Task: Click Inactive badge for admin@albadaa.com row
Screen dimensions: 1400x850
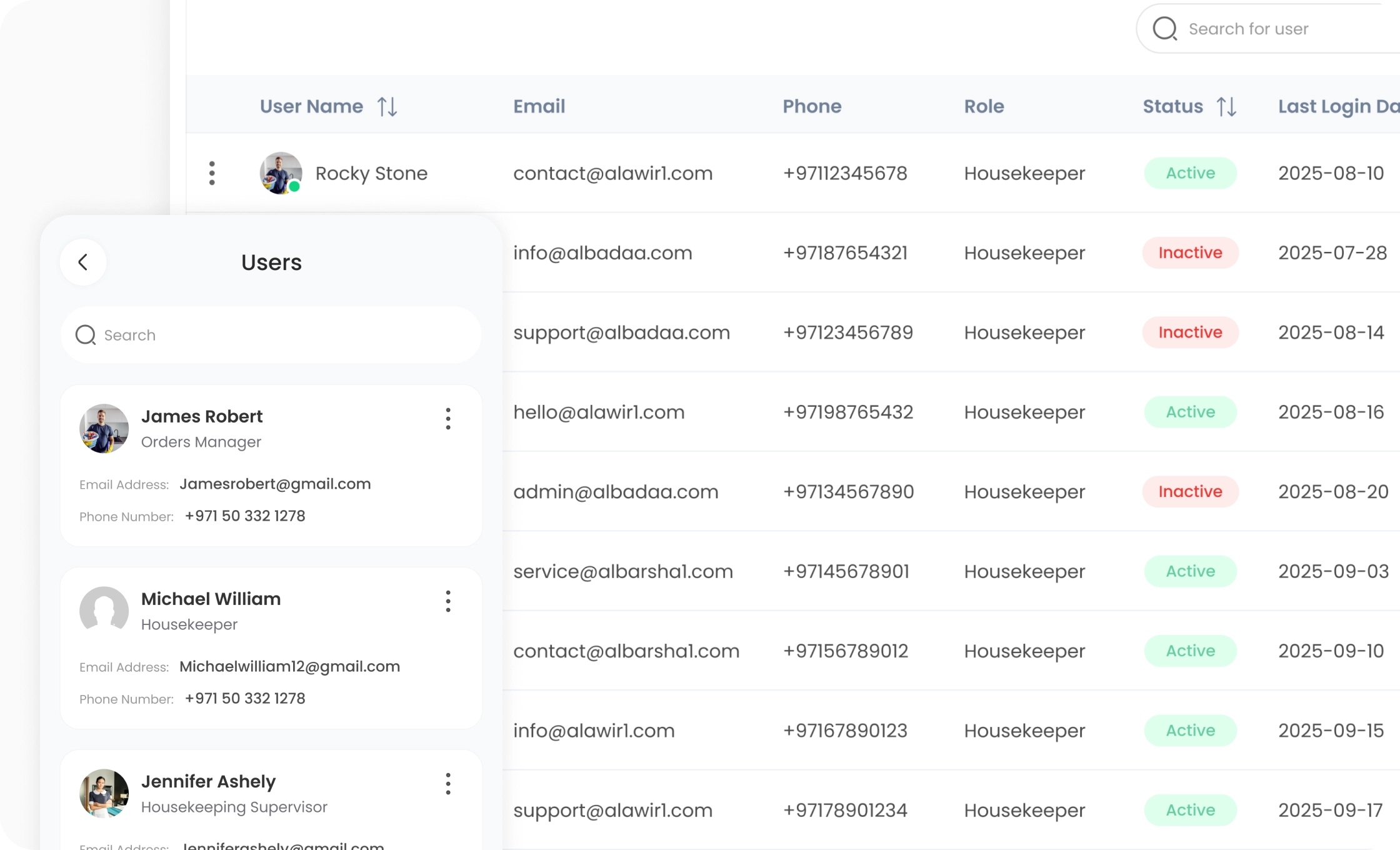Action: click(1190, 492)
